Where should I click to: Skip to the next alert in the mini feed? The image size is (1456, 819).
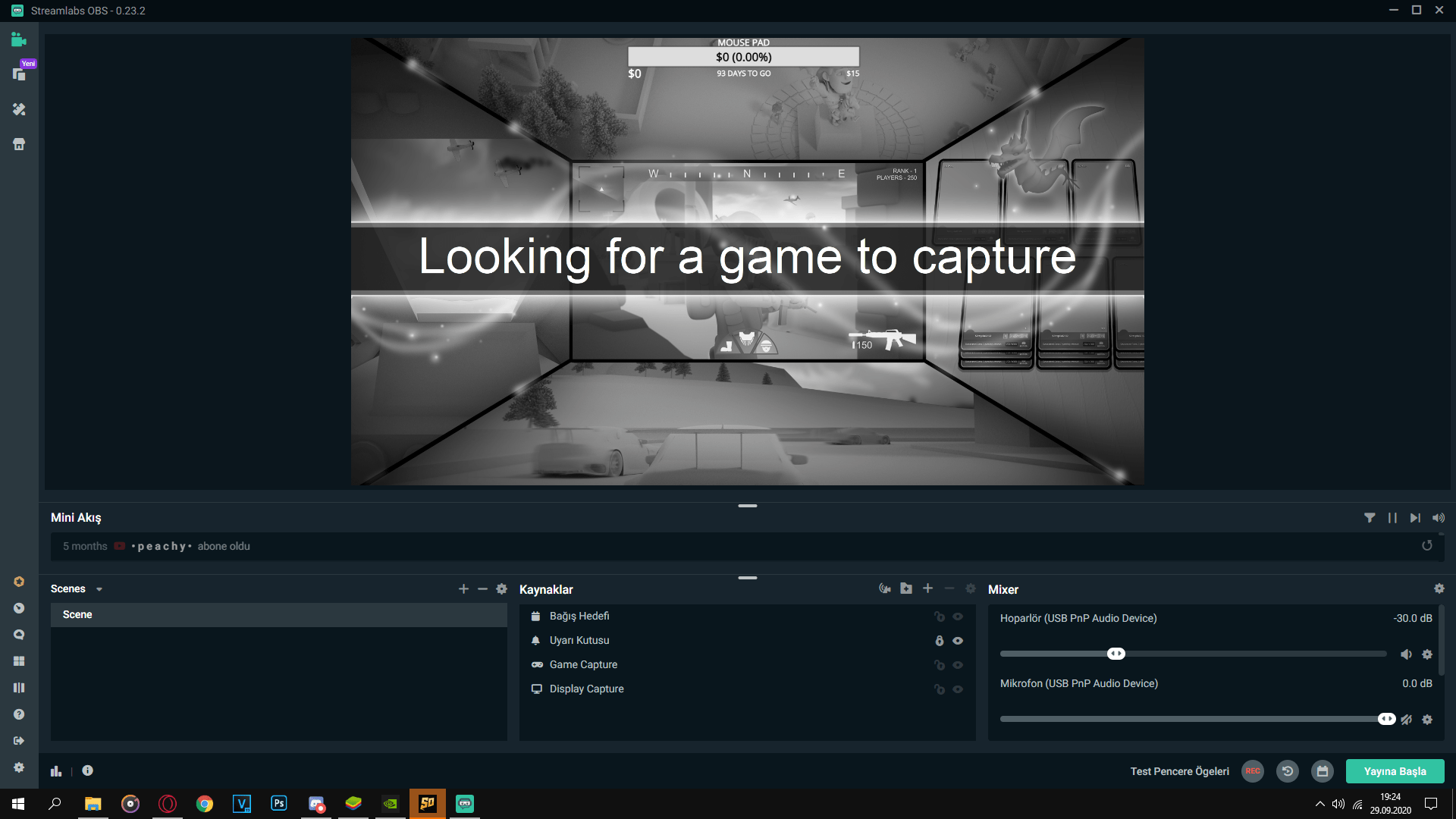coord(1415,518)
